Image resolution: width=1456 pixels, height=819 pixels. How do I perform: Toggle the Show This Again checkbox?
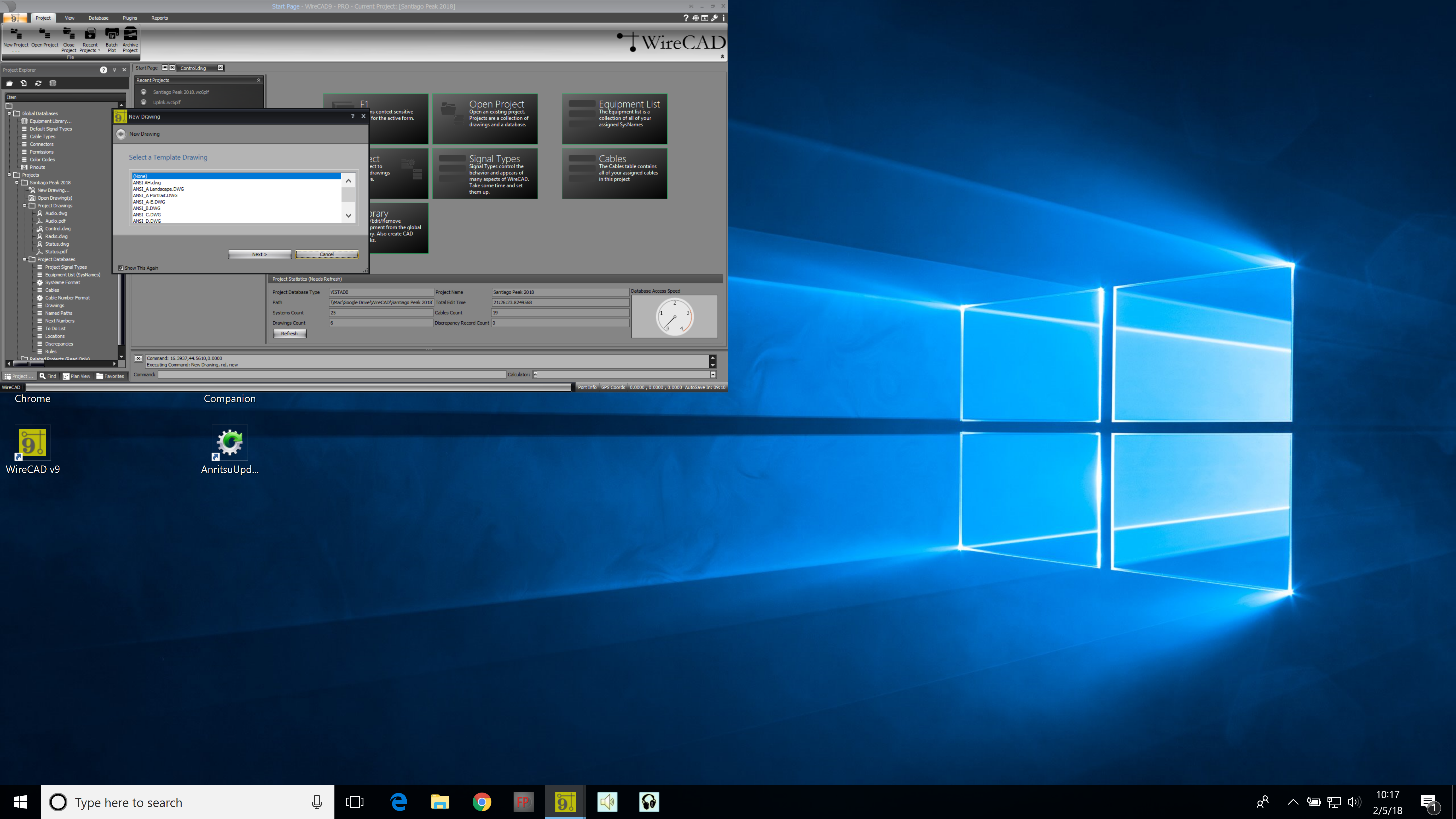(x=121, y=268)
